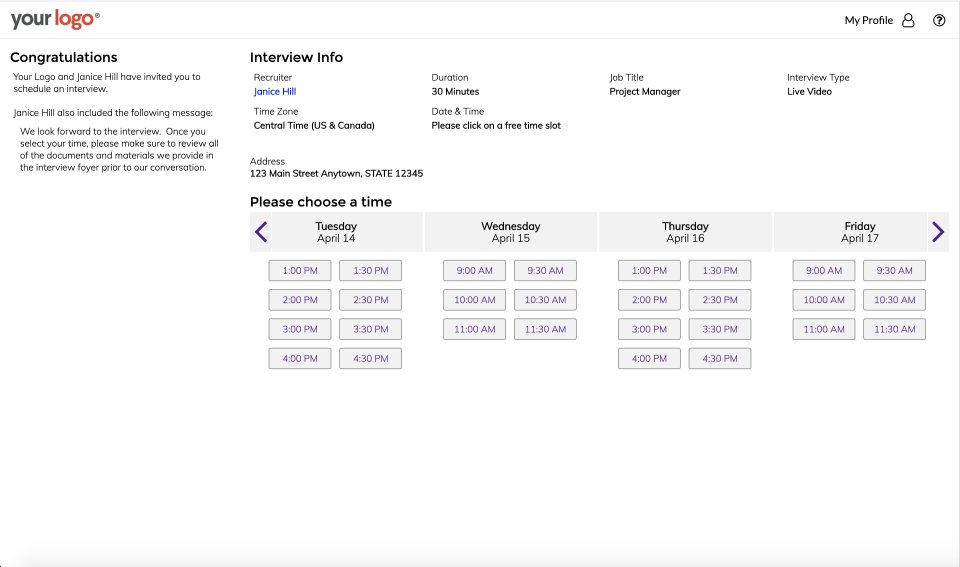
Task: Click the Project Manager job title
Action: click(645, 92)
